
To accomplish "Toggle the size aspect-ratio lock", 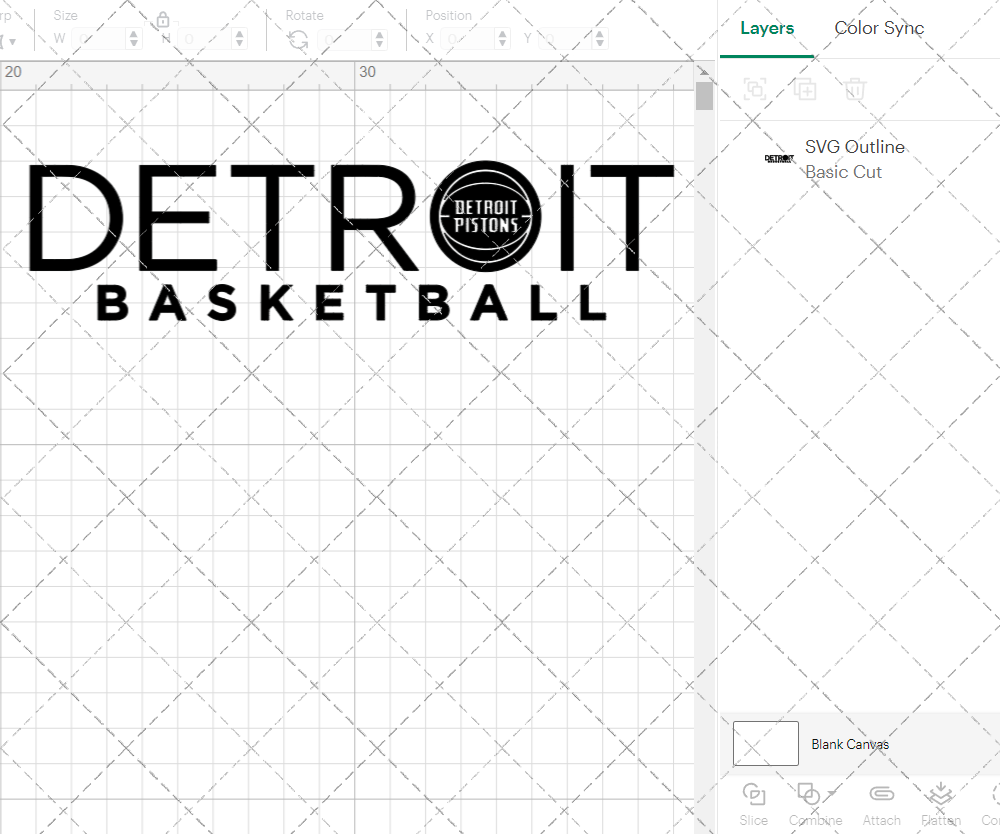I will point(162,19).
